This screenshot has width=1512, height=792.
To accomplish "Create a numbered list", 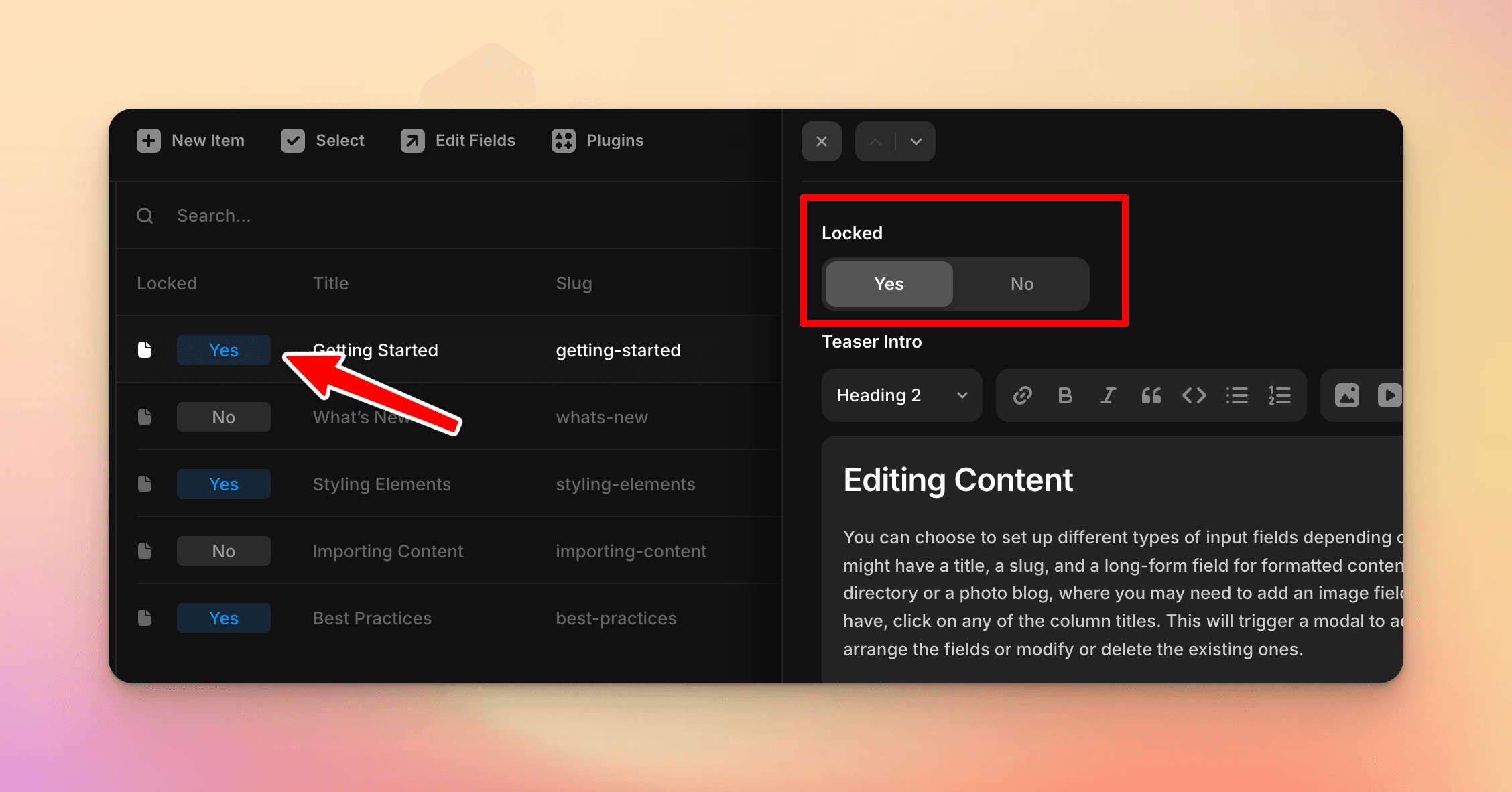I will [x=1279, y=395].
